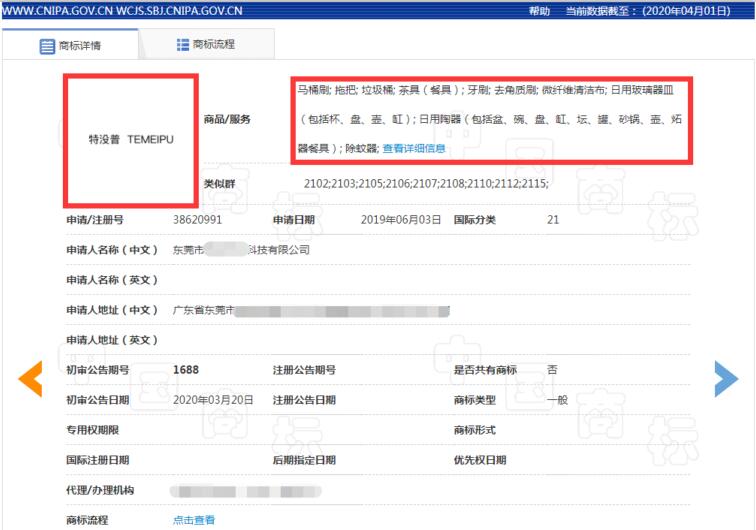Select the 商标类型 label
The height and width of the screenshot is (530, 756).
(474, 400)
